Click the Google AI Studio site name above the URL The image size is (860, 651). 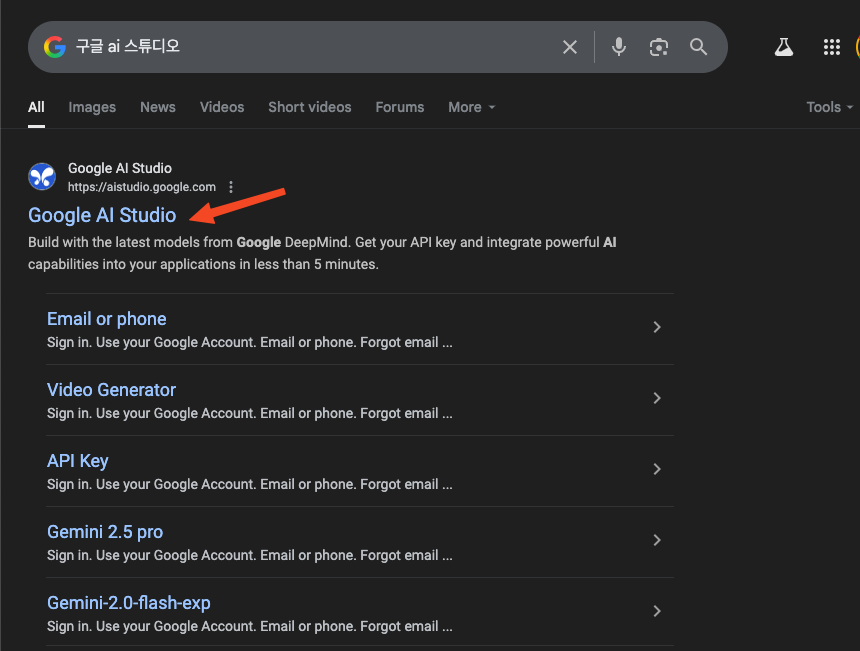tap(120, 168)
